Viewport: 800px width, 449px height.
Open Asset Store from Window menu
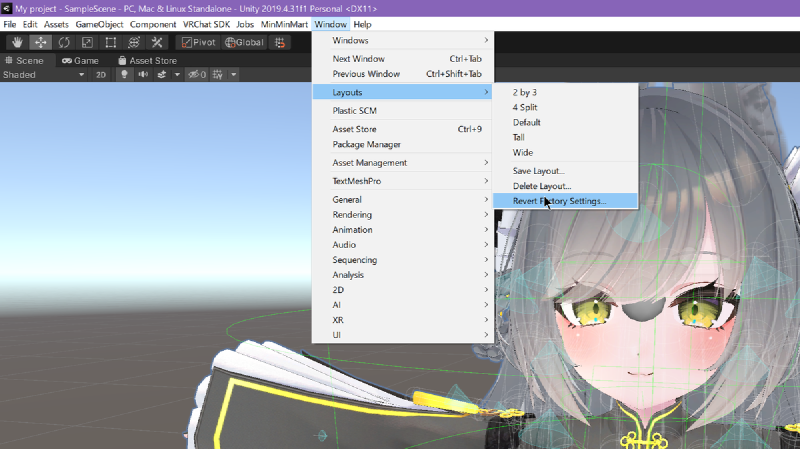(403, 129)
